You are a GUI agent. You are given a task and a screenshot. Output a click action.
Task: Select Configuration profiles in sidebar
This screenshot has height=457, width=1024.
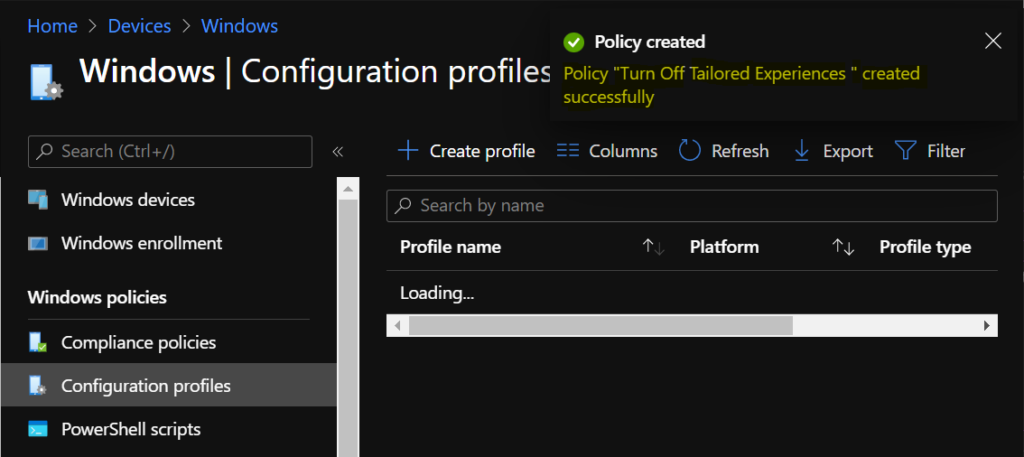[x=168, y=385]
